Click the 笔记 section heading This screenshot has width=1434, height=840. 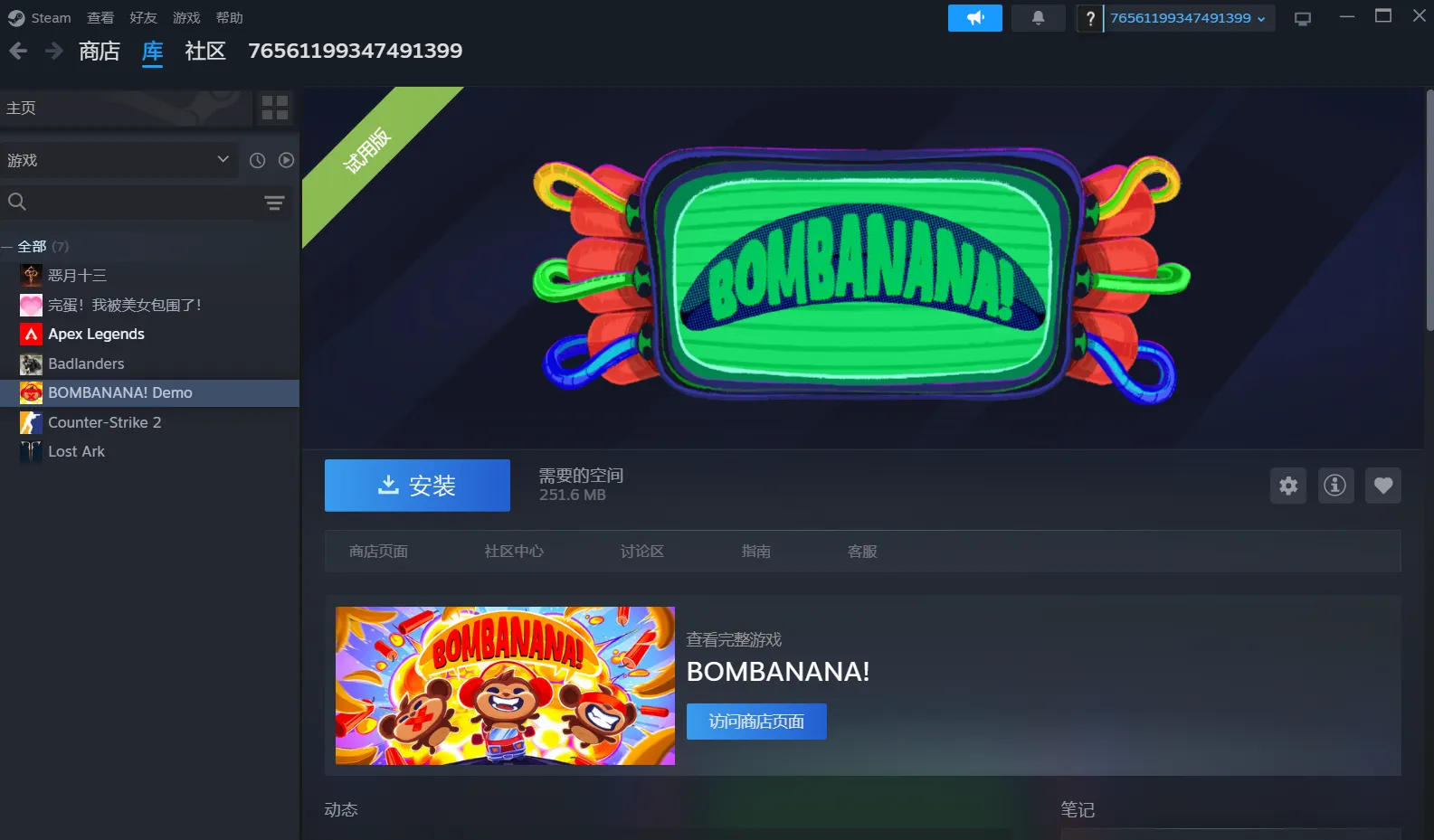[1078, 810]
